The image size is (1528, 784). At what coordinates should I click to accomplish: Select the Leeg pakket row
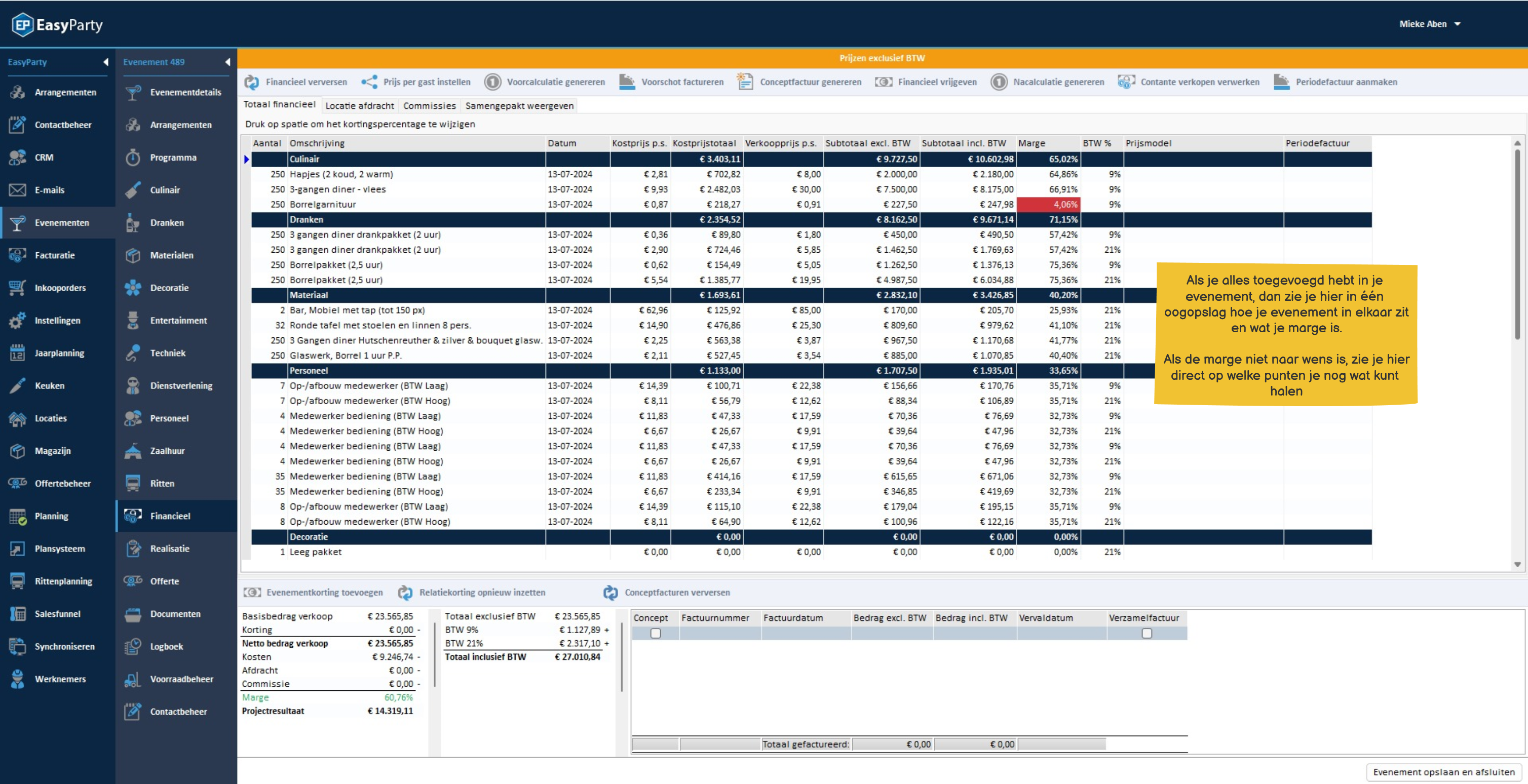812,552
